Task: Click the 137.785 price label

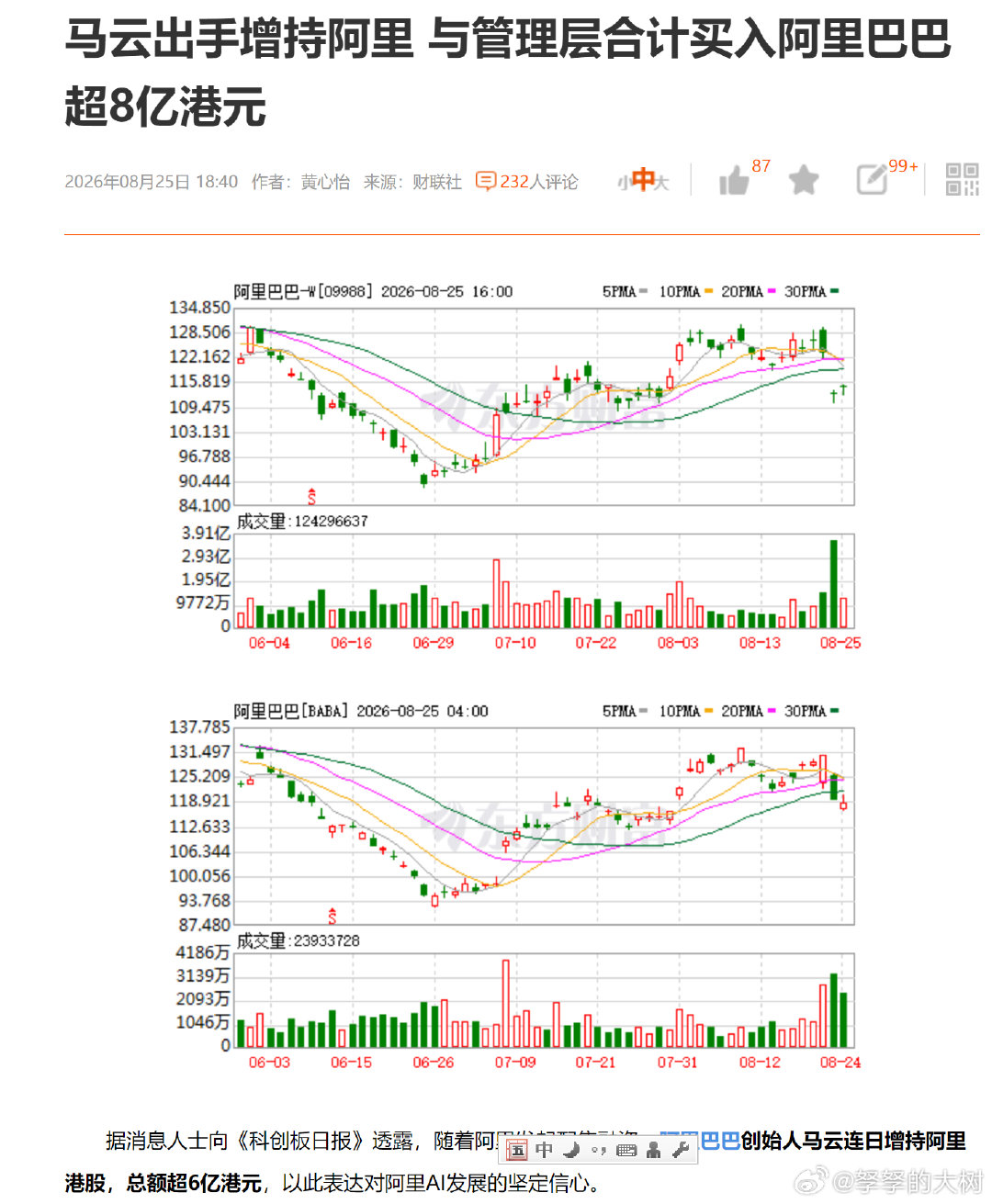Action: 199,727
